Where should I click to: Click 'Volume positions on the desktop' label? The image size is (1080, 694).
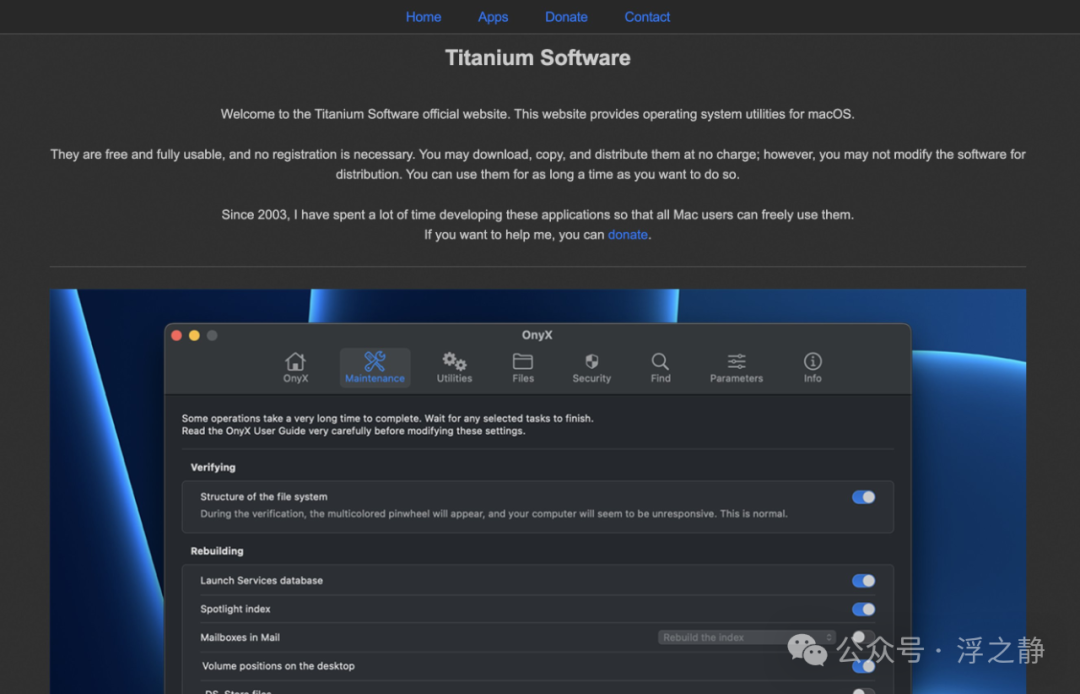pyautogui.click(x=278, y=666)
